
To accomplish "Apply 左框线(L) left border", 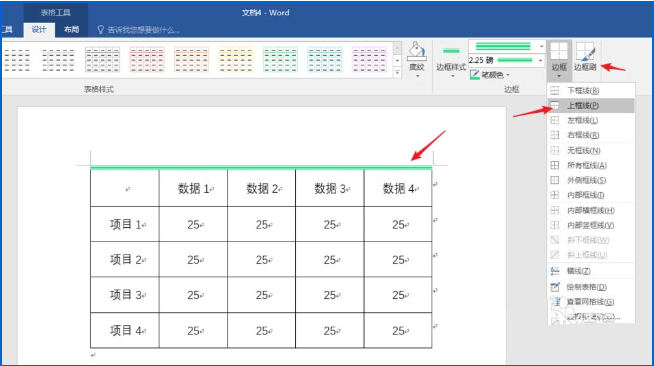I will [591, 120].
